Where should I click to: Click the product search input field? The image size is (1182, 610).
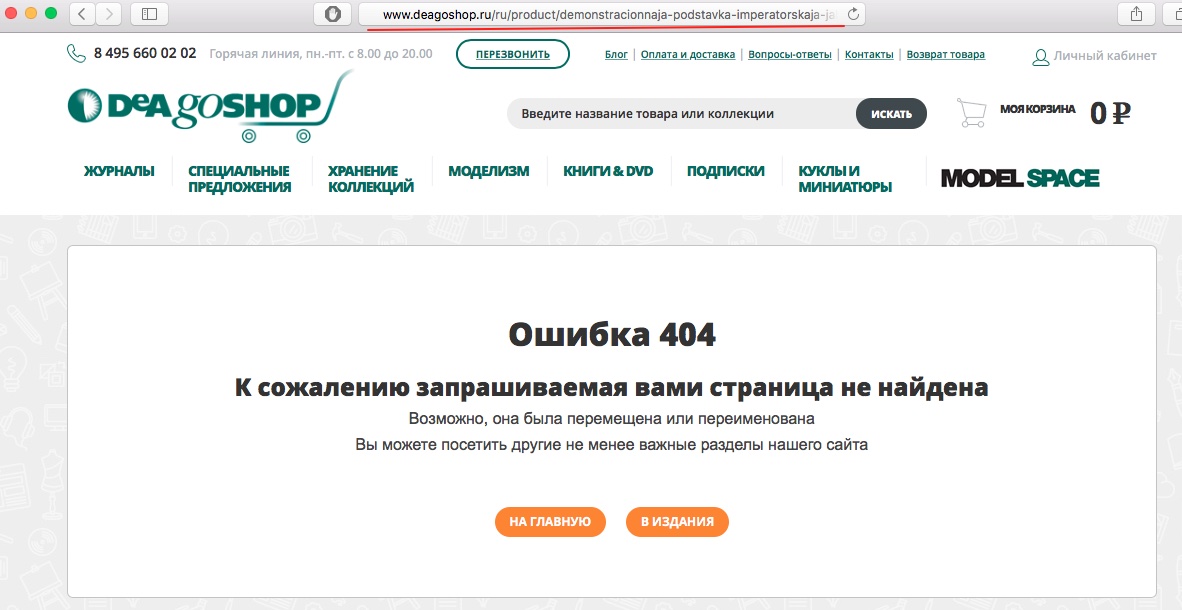point(680,114)
